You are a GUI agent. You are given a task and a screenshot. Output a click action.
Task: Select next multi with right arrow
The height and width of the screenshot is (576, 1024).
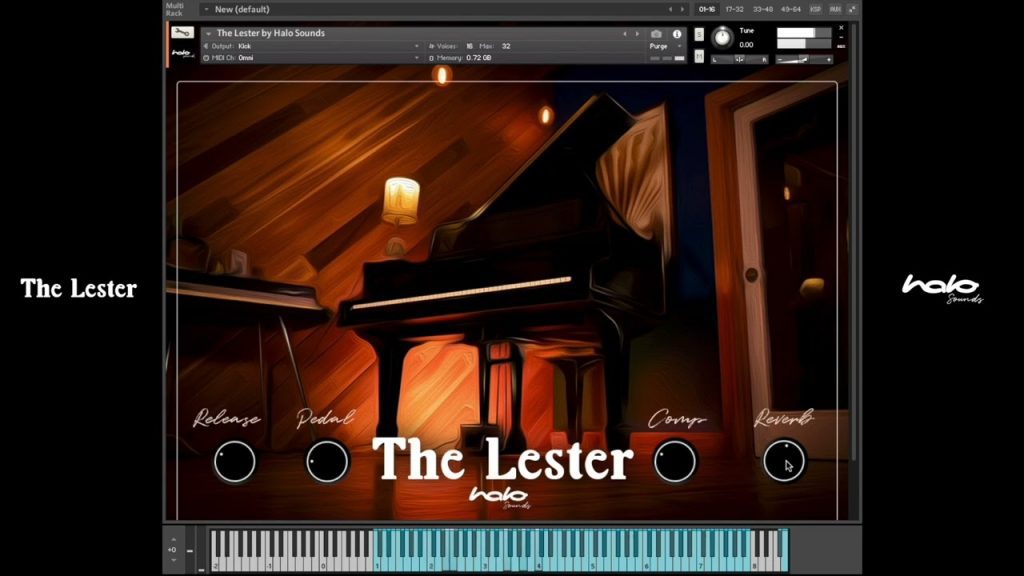coord(682,9)
